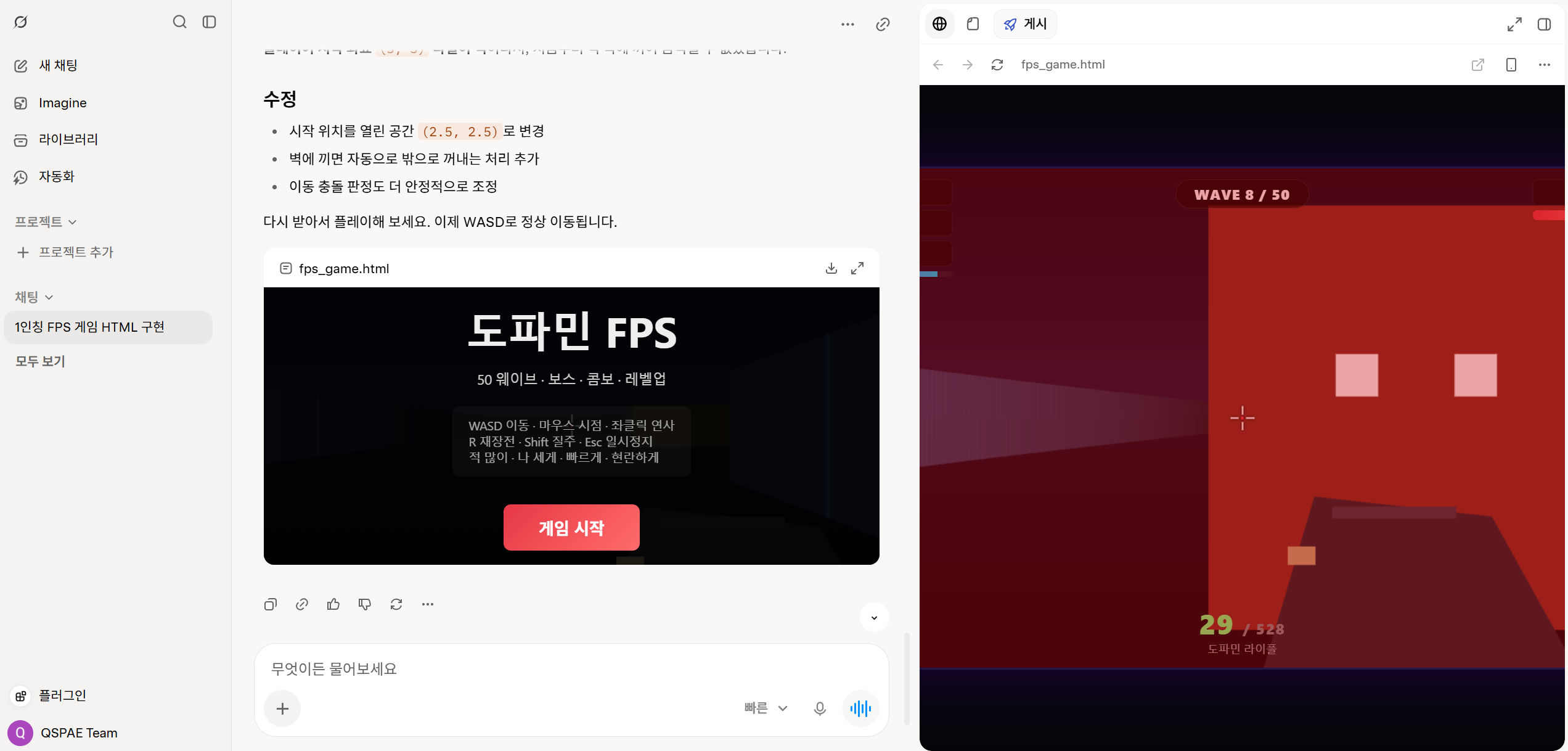Viewport: 1568px width, 751px height.
Task: Open search with the magnifier icon
Action: [x=179, y=22]
